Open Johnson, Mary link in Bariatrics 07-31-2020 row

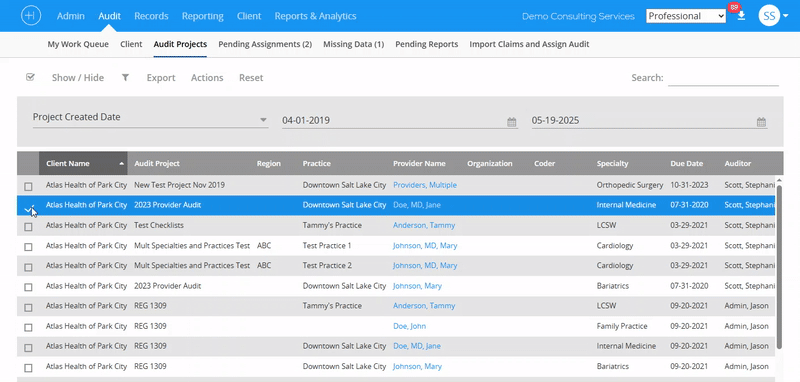[x=417, y=286]
